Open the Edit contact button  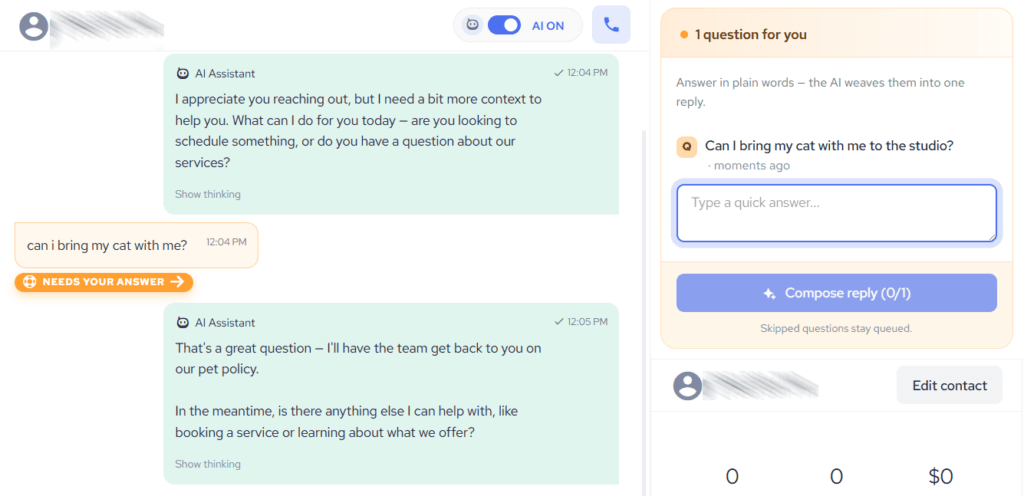(x=950, y=385)
